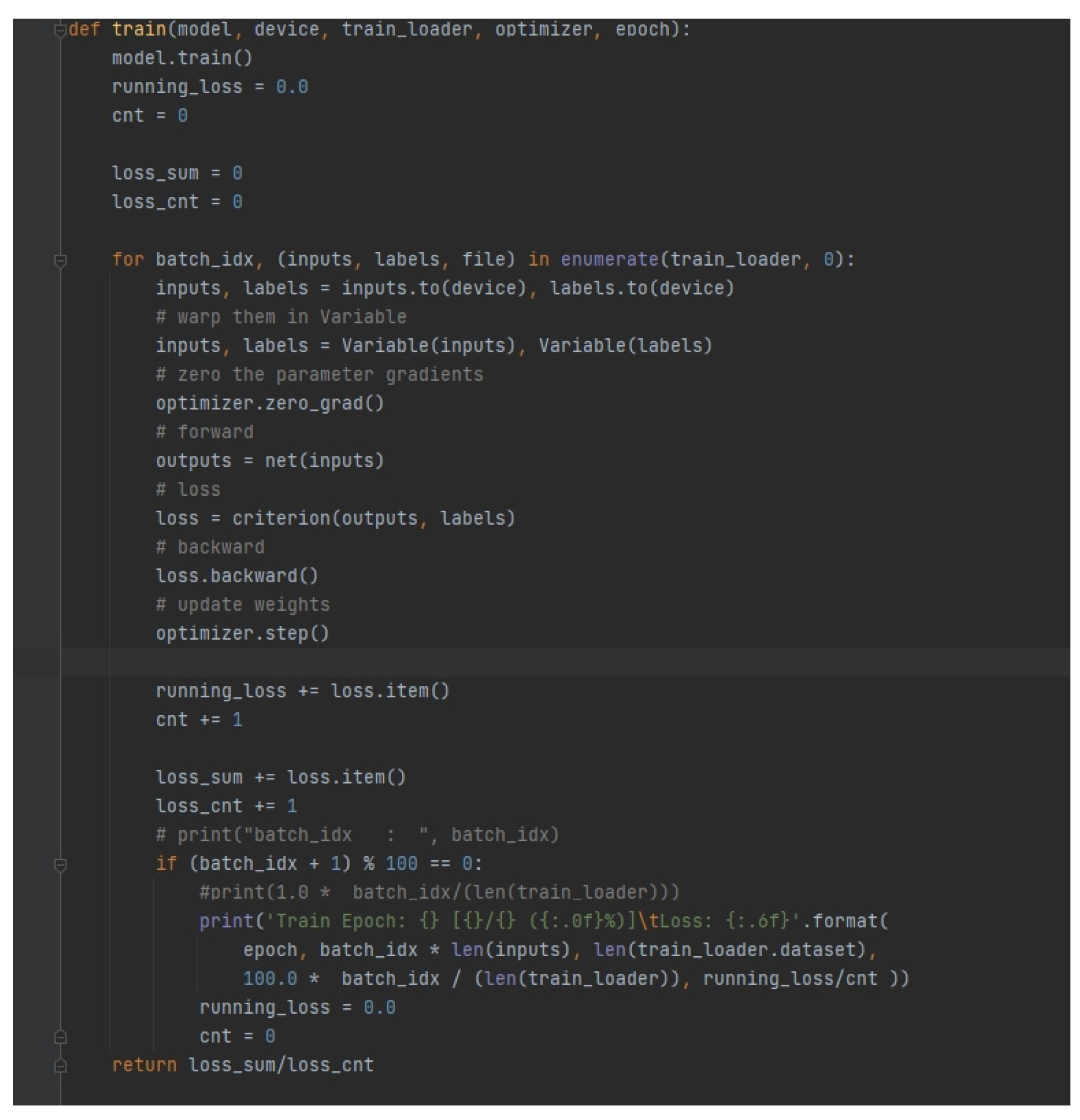Place cursor on the empty highlighted current line

tap(514, 663)
